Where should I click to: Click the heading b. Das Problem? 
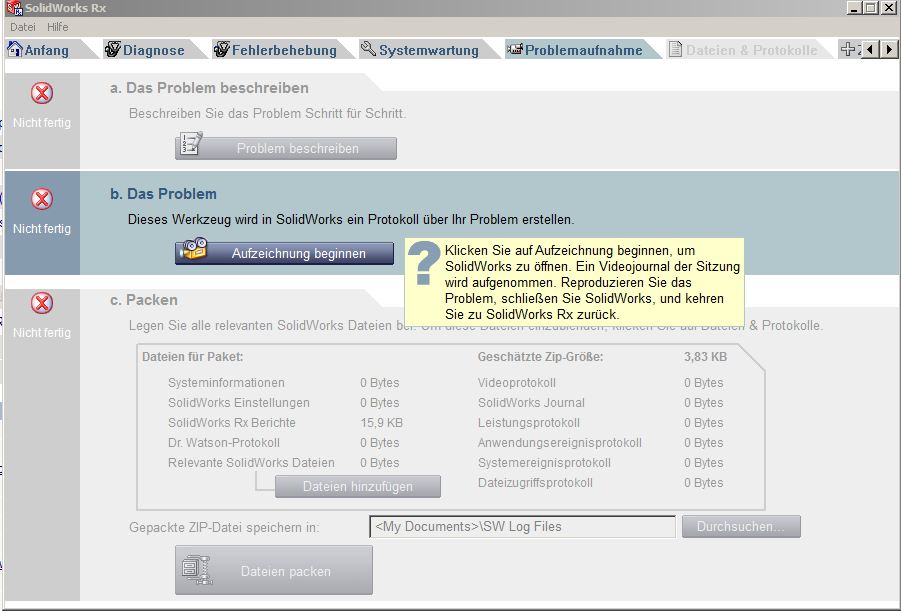click(x=163, y=194)
